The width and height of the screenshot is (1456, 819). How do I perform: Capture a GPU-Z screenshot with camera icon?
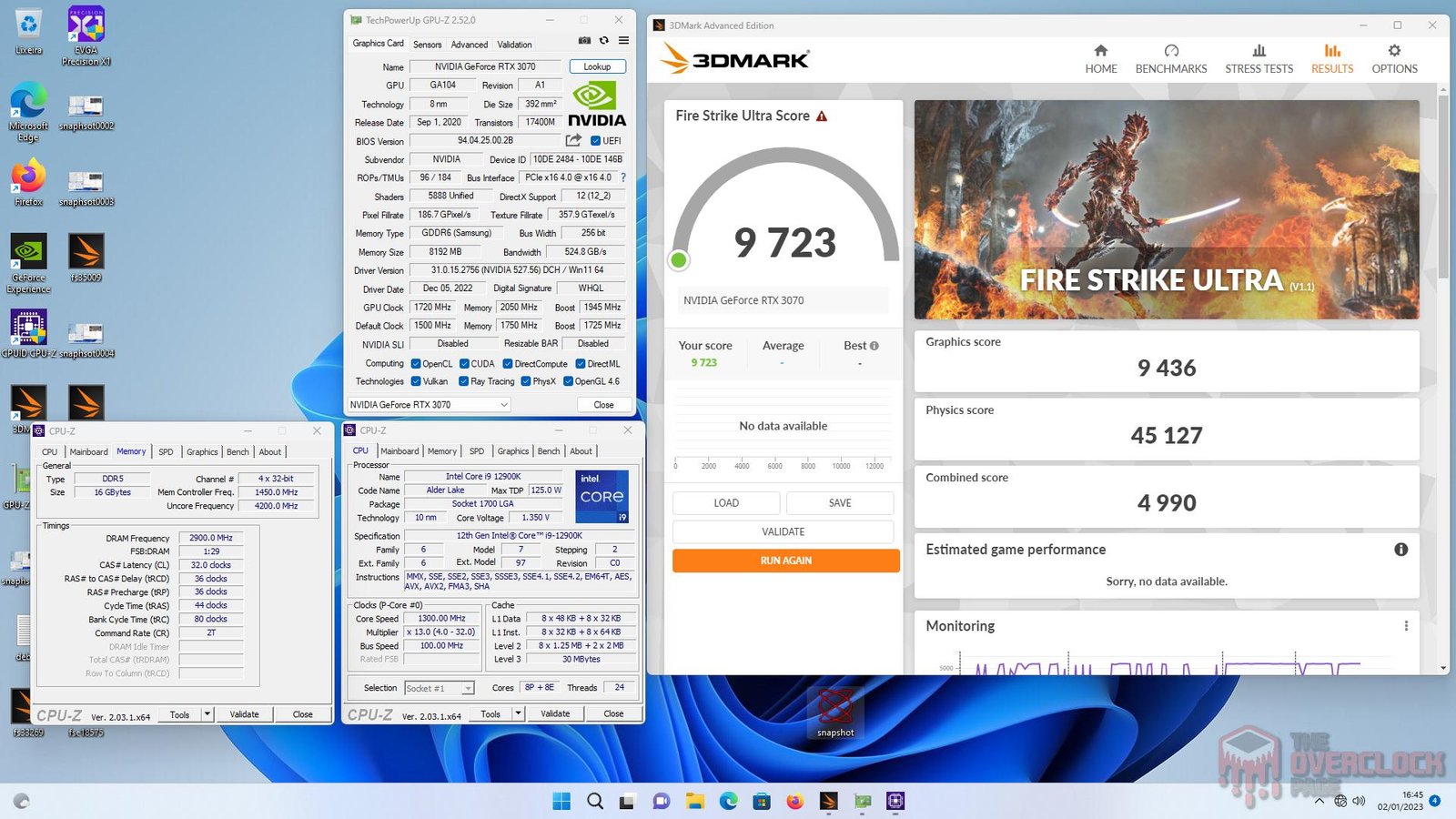point(583,41)
